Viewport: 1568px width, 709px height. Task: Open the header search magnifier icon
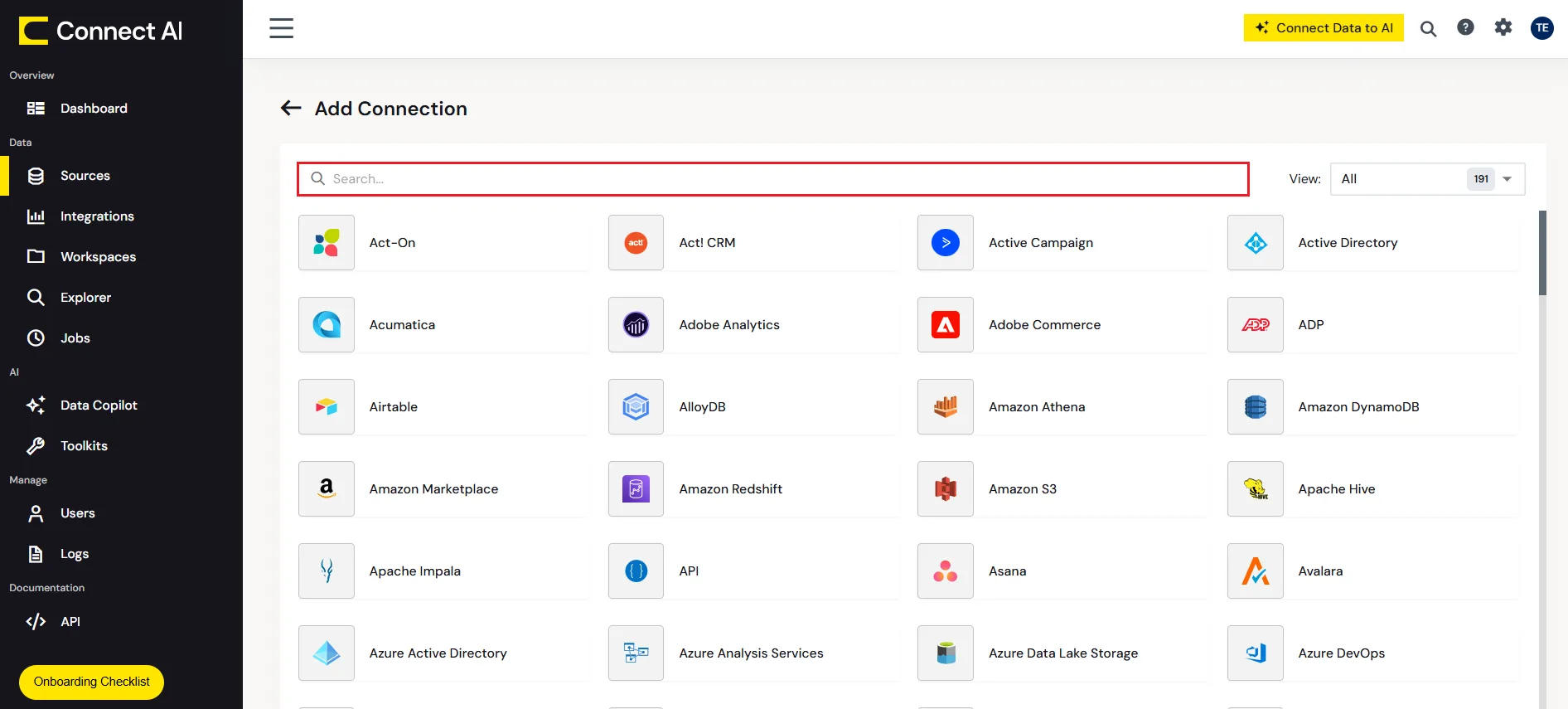point(1428,28)
